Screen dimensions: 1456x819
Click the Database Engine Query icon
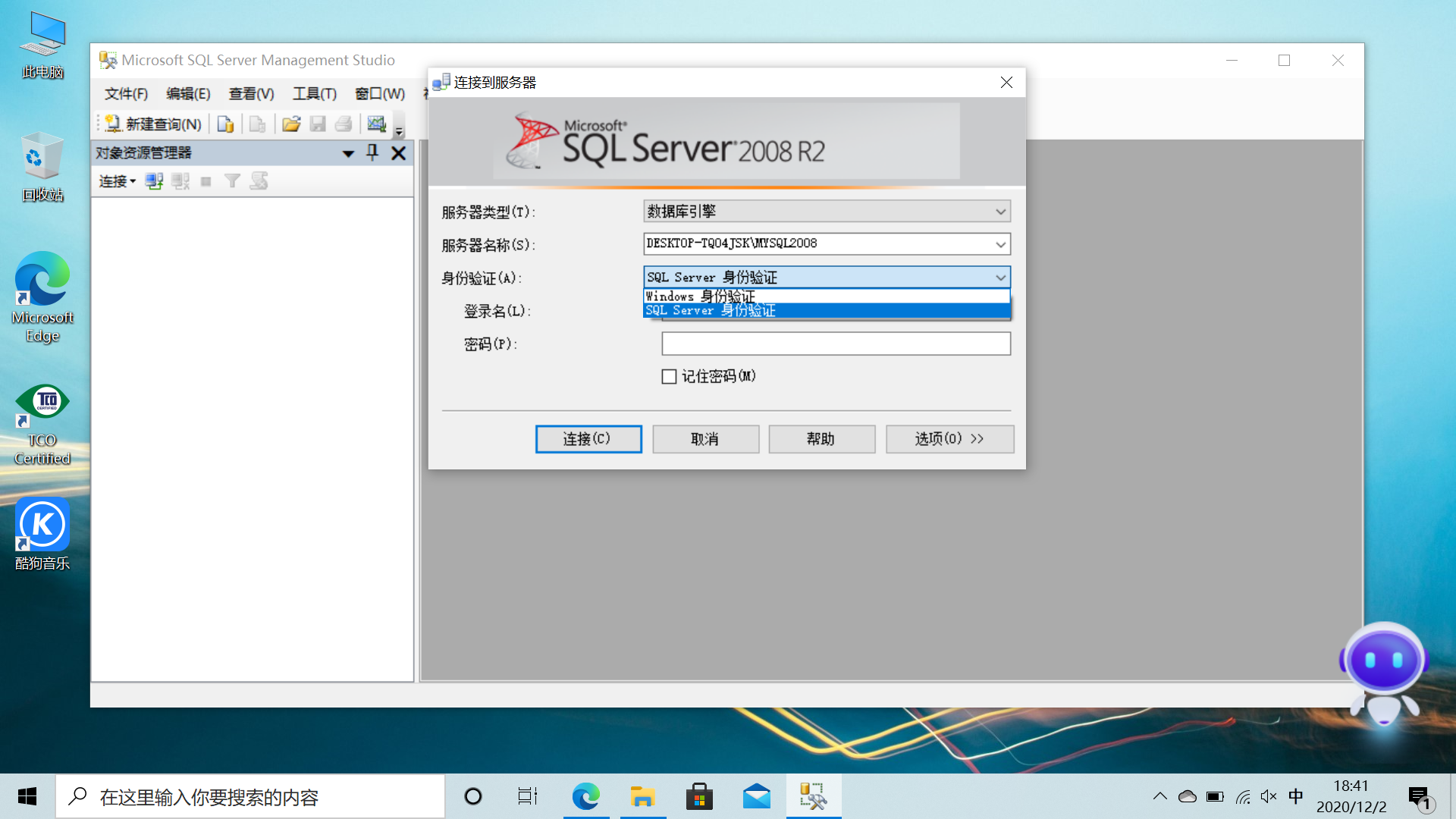pyautogui.click(x=225, y=124)
